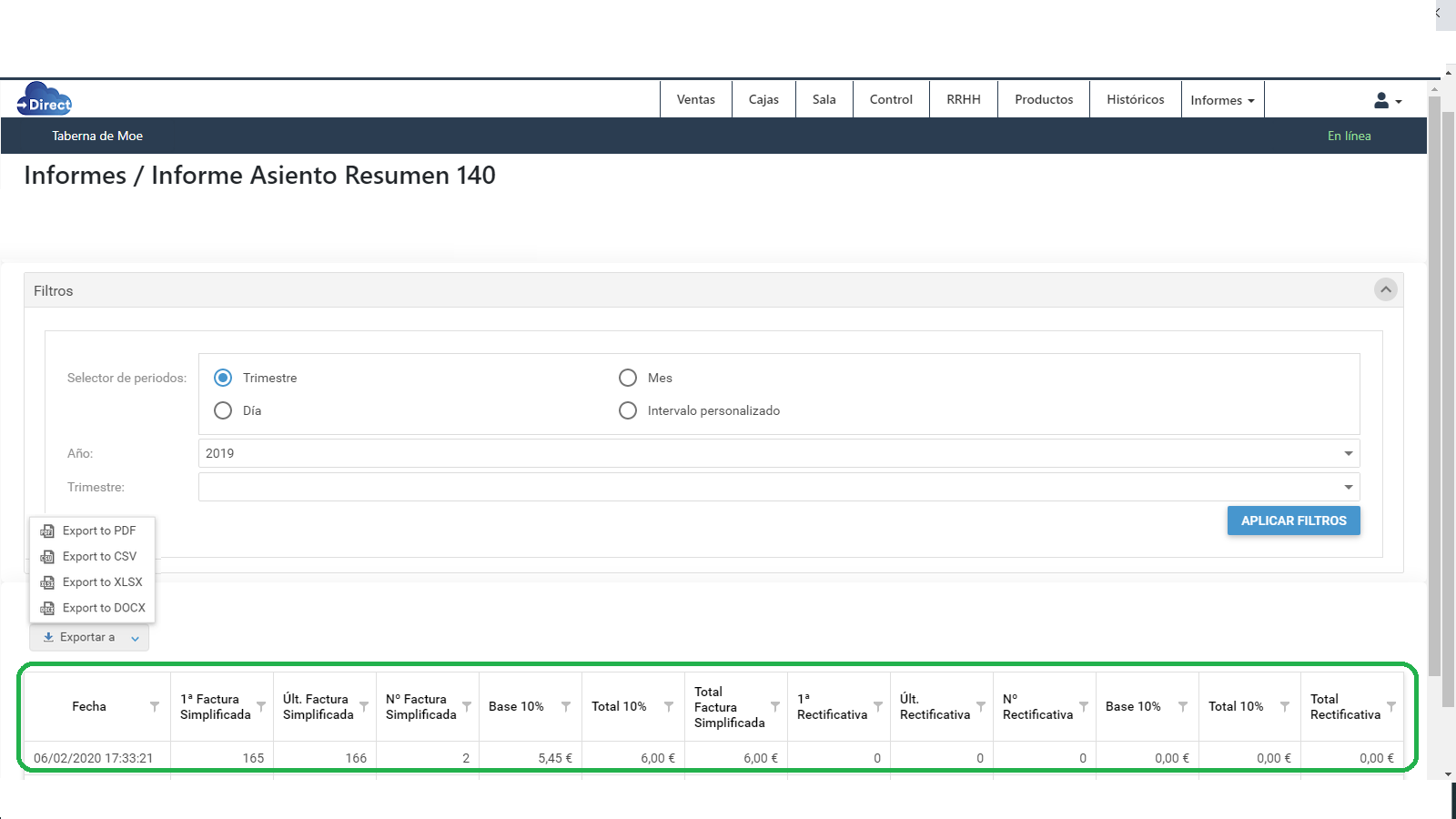This screenshot has height=819, width=1456.
Task: Select the Mes period radio button
Action: tap(628, 378)
